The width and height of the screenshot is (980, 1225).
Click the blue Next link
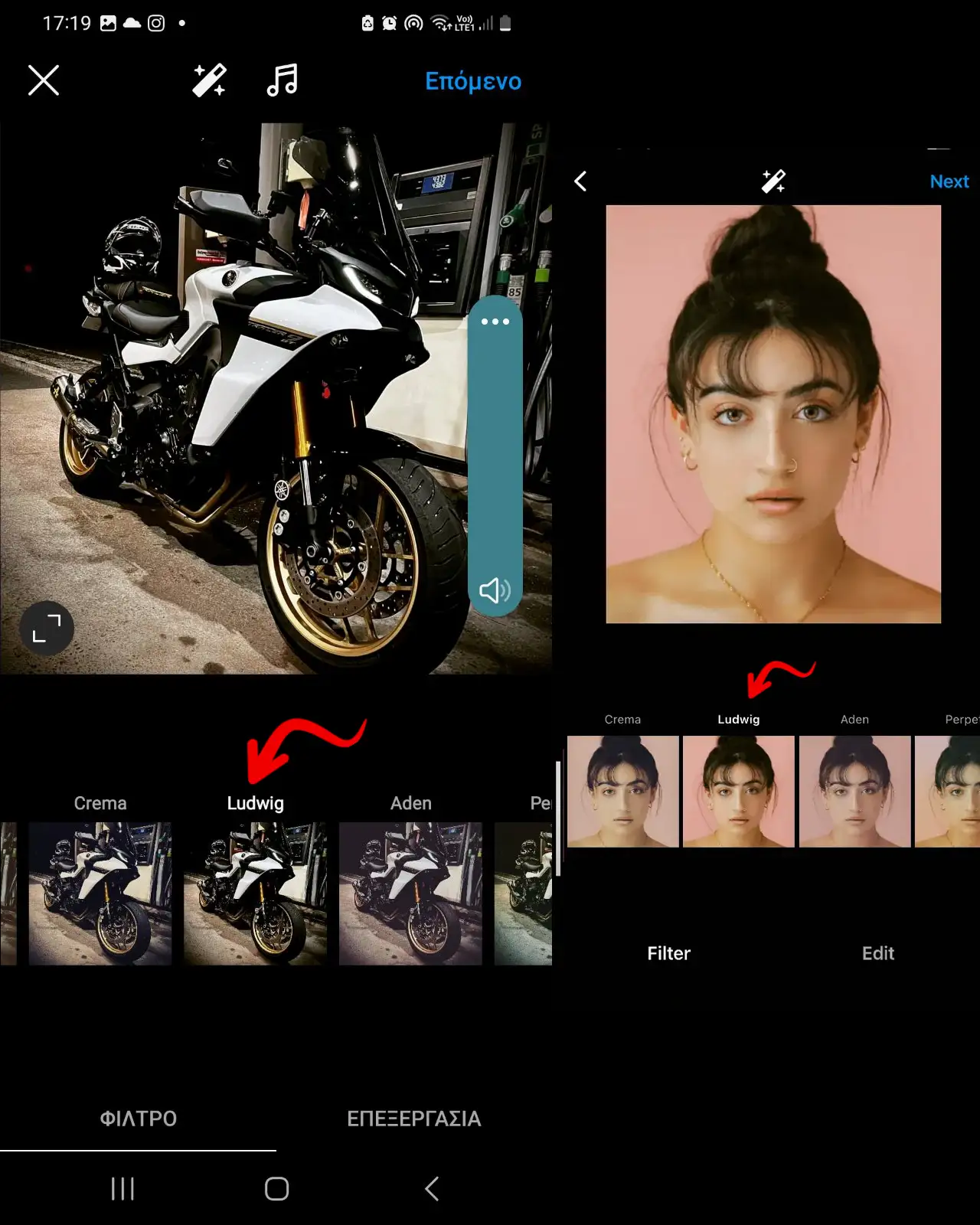coord(949,181)
